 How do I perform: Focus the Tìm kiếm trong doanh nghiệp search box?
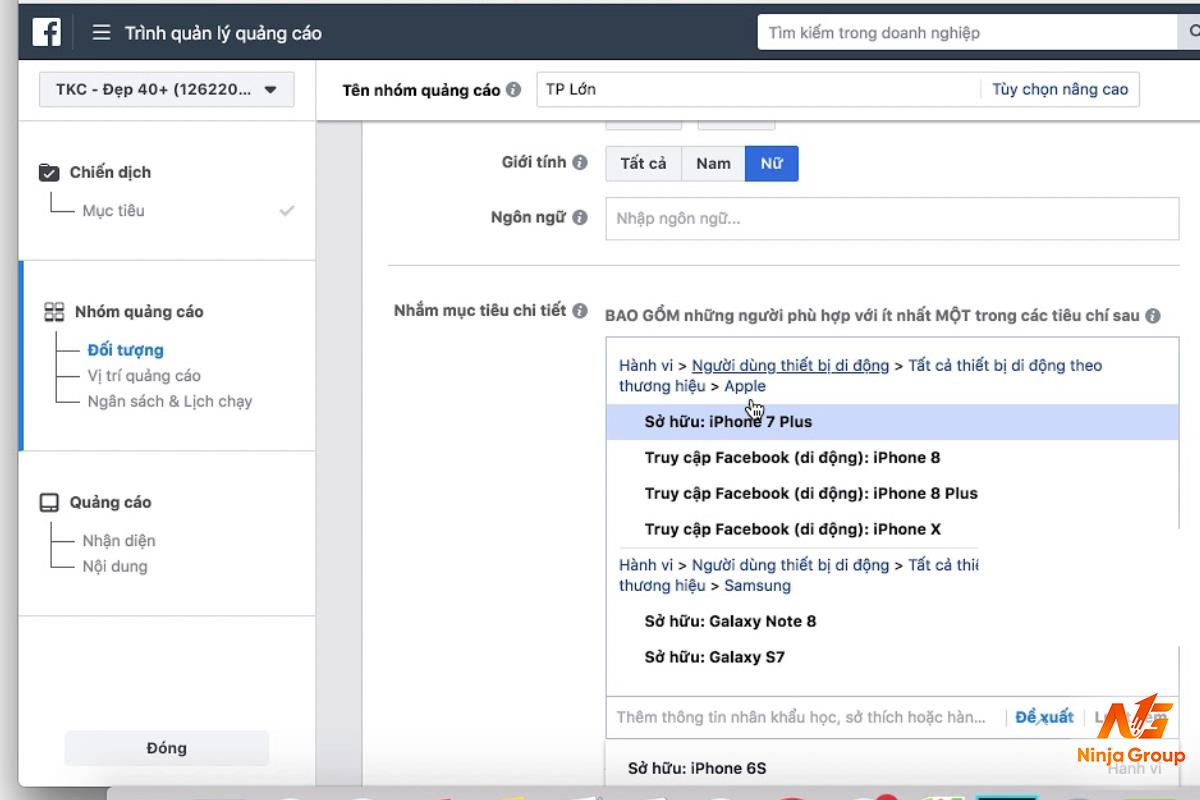tap(966, 33)
